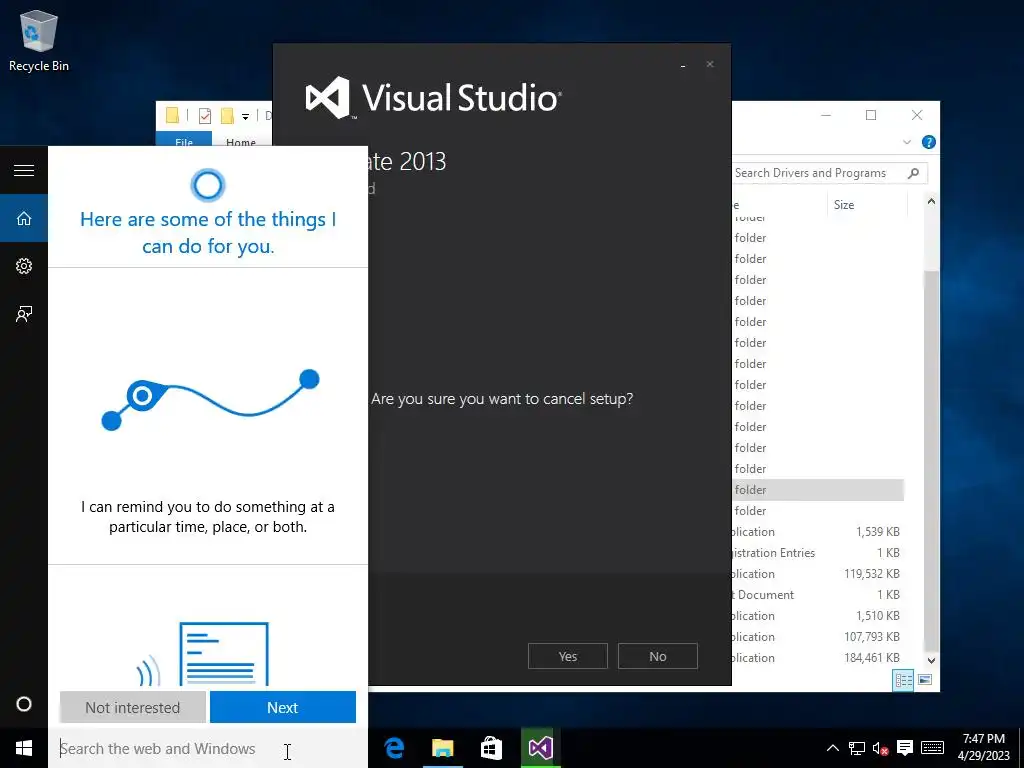Screen dimensions: 1024x768
Task: Select the Cortana Home icon
Action: click(24, 218)
